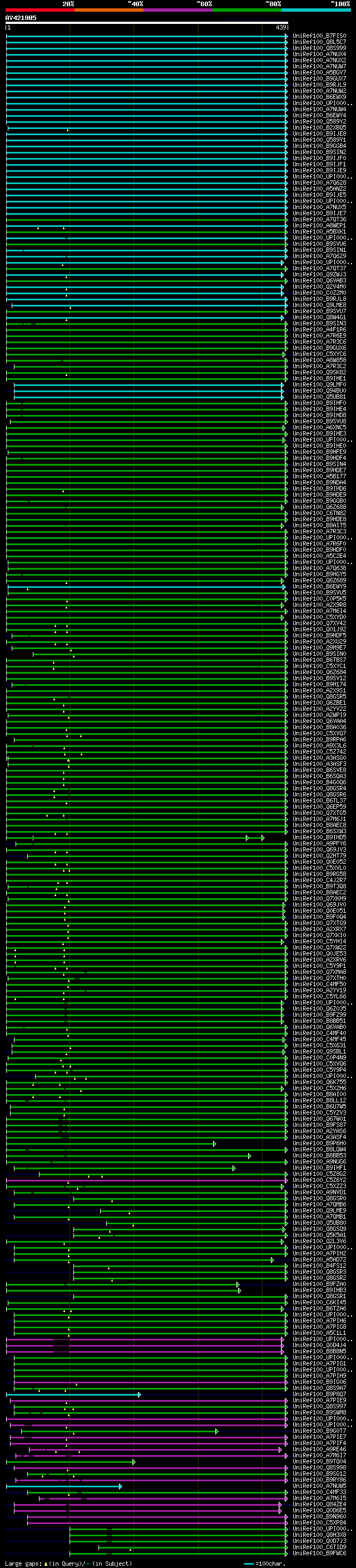Select the UniRef100_B9SWM8 label
356x1568 pixels.
coord(319,1412)
